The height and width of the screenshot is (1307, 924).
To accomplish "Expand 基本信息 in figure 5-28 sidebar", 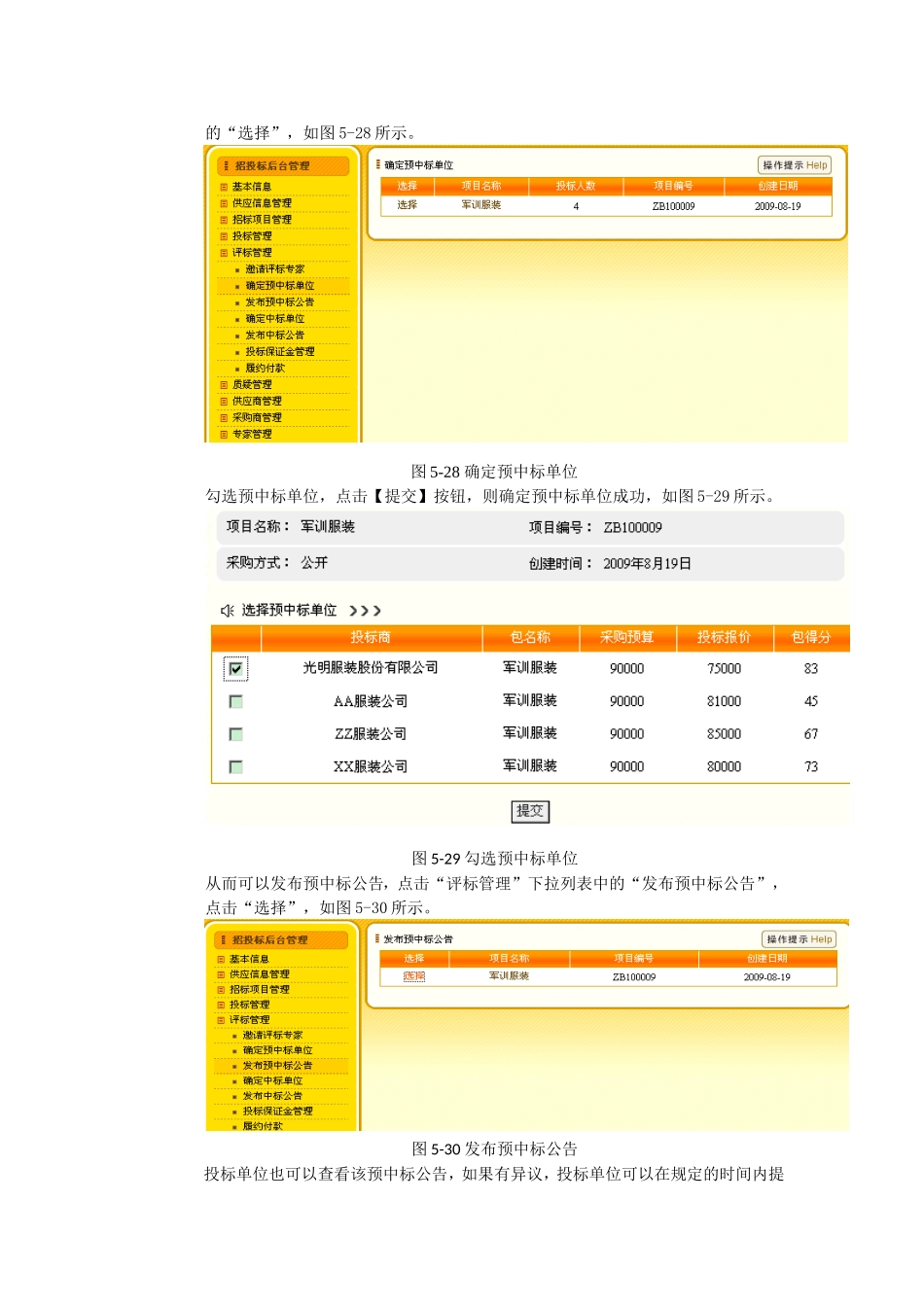I will coord(252,187).
